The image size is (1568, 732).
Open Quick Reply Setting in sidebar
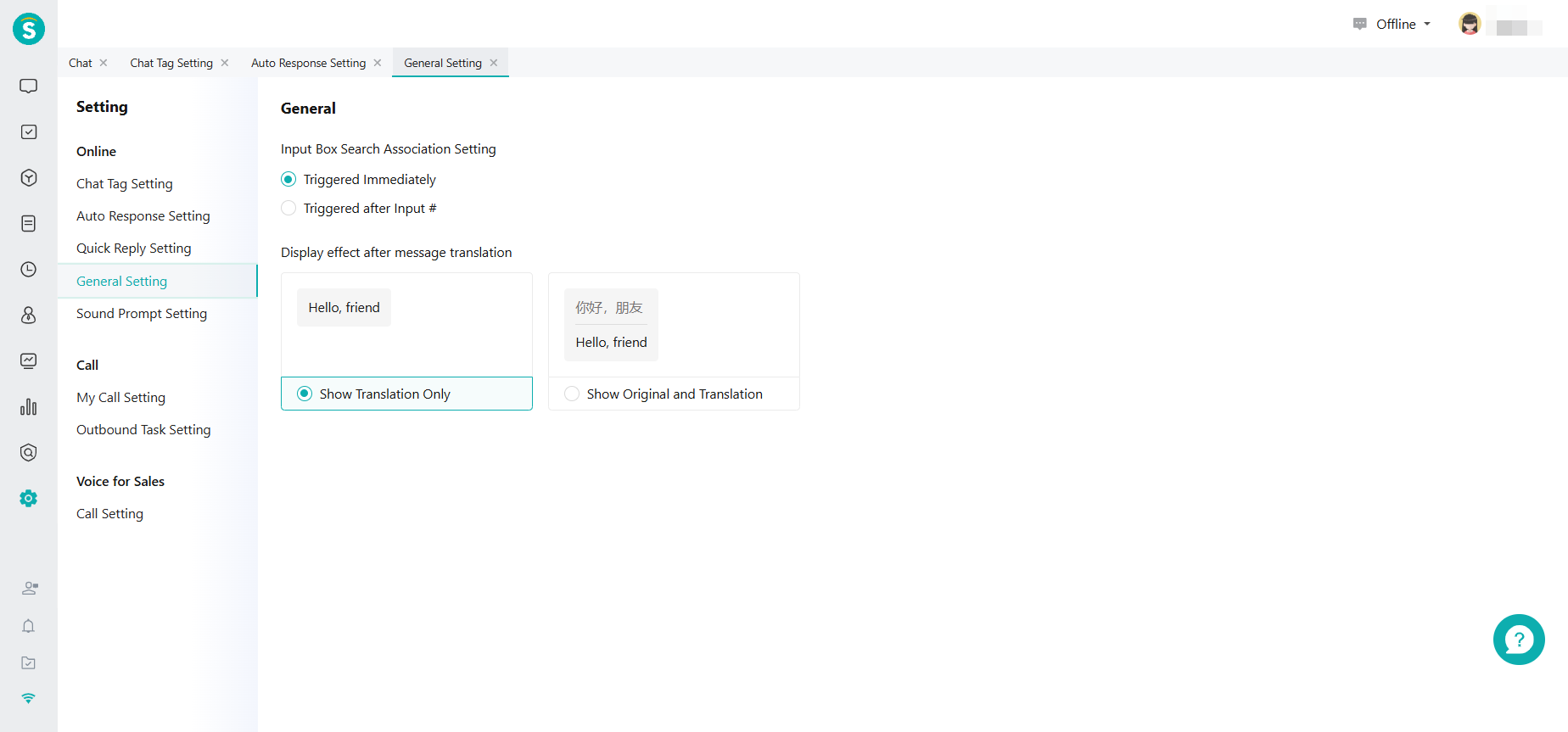[133, 248]
